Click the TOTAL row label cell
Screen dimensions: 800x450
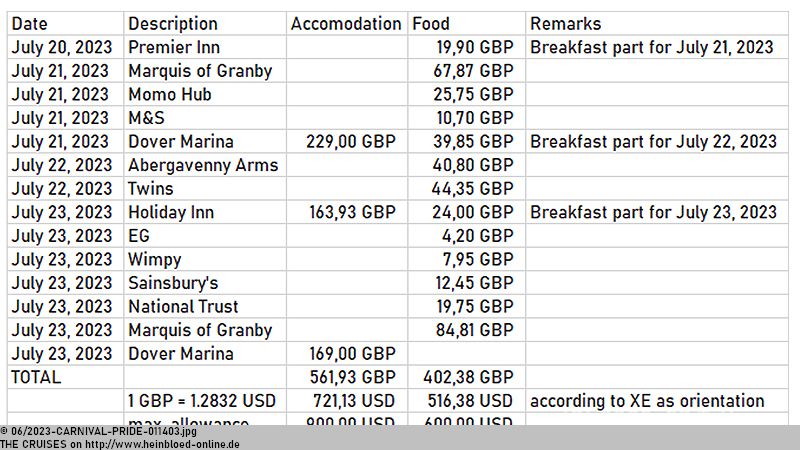pyautogui.click(x=65, y=377)
